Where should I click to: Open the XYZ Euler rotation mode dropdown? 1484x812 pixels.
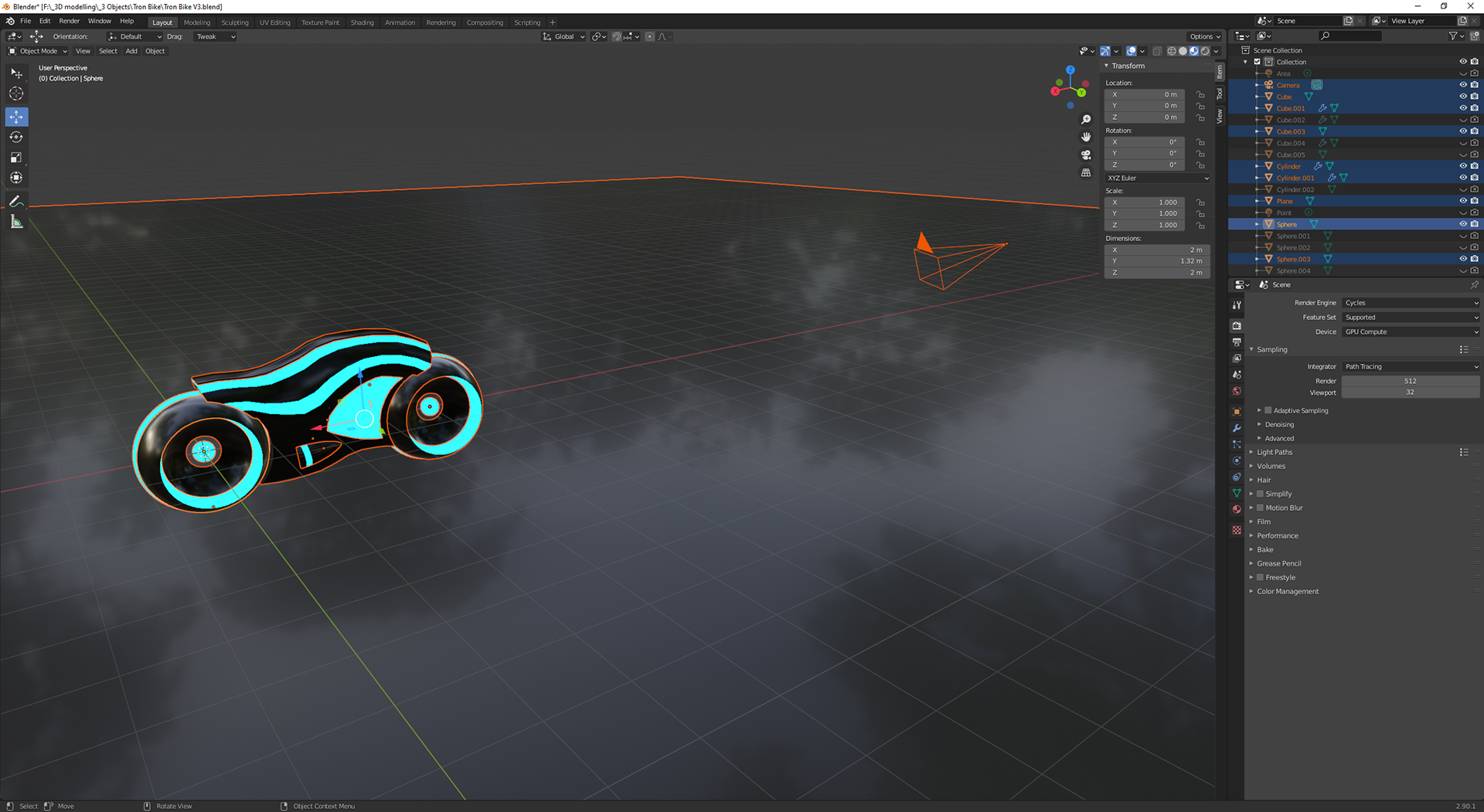tap(1157, 178)
